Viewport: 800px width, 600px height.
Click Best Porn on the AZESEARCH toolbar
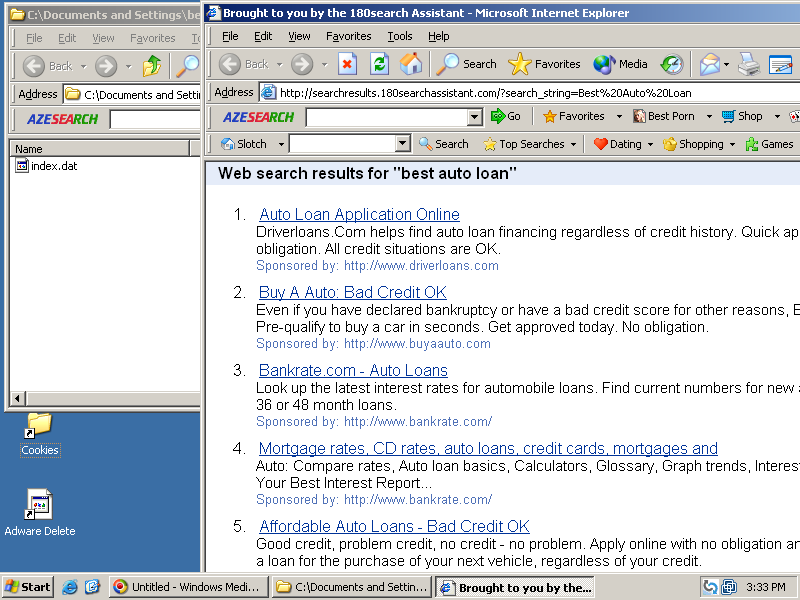point(664,116)
